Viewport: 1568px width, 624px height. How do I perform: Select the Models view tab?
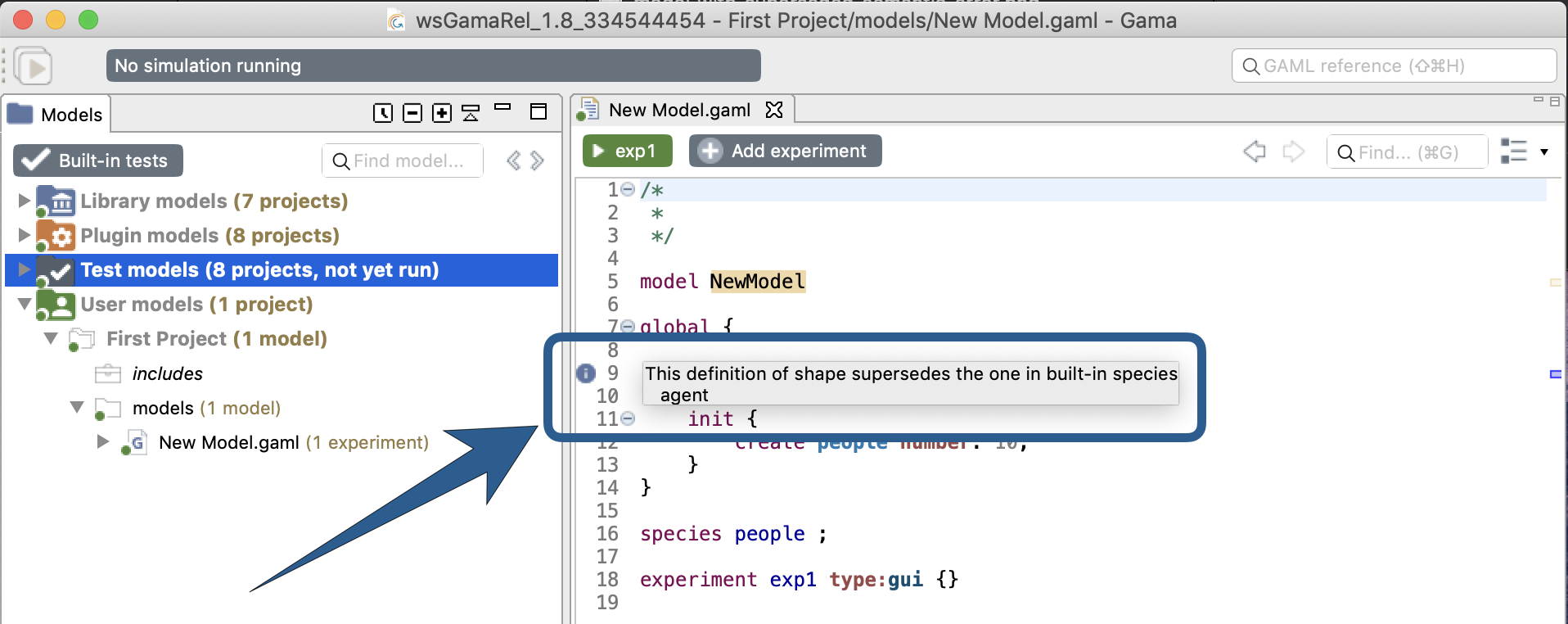pos(56,114)
